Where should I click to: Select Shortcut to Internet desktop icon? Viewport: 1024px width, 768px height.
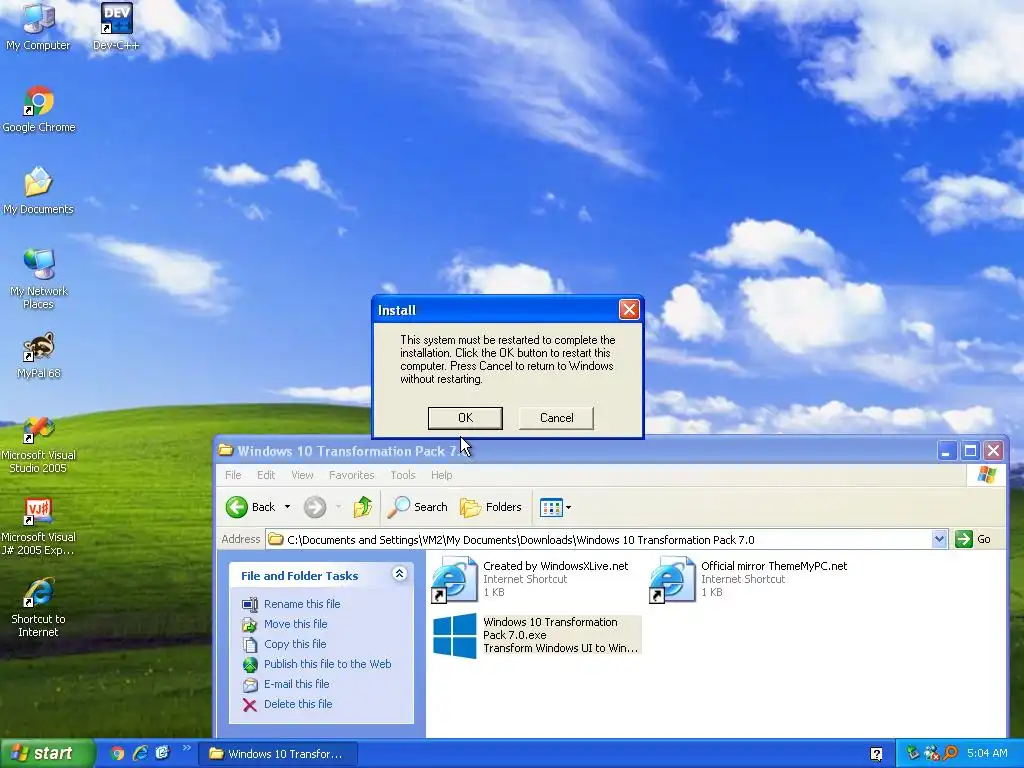(x=39, y=608)
